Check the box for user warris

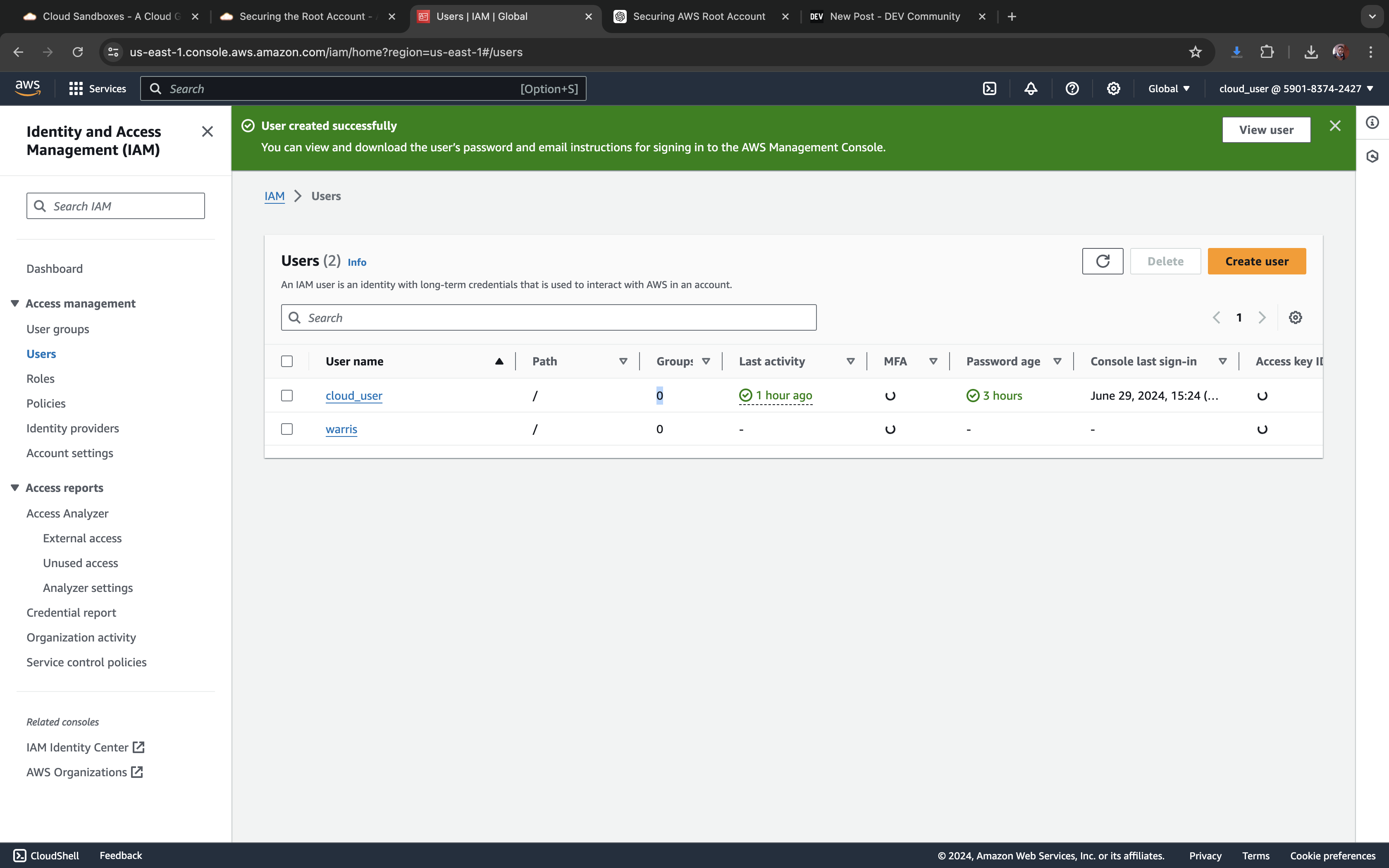[x=287, y=429]
